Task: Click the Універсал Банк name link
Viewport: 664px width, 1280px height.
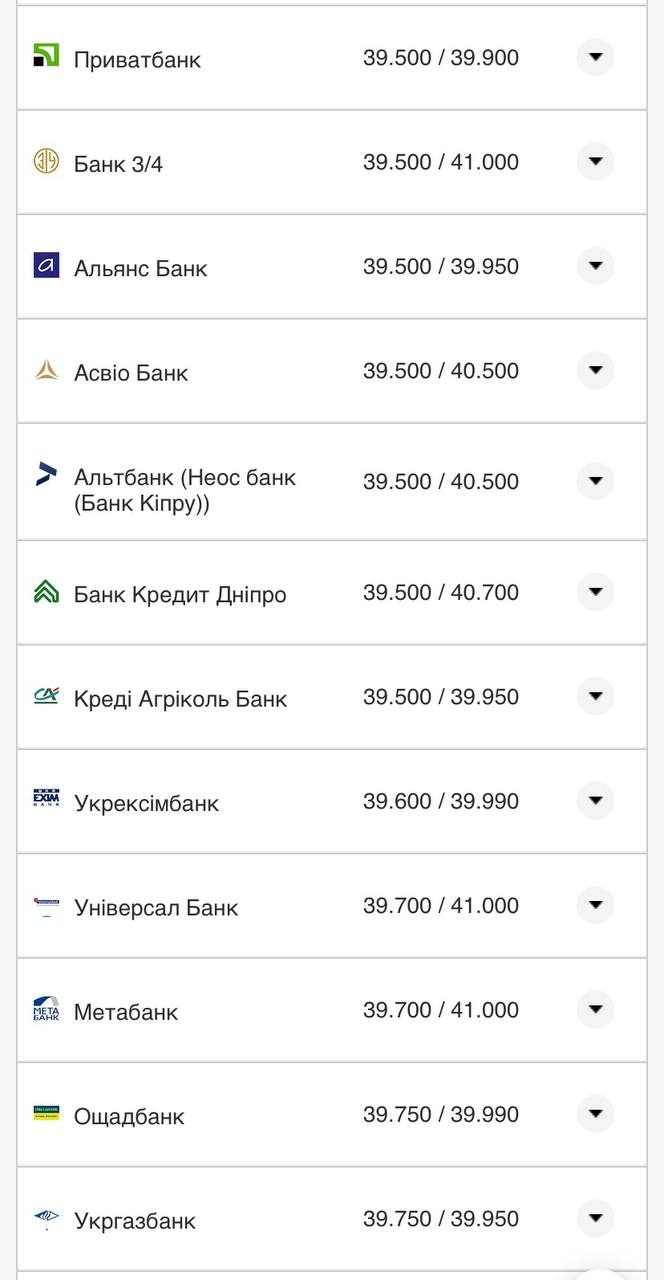Action: 155,907
